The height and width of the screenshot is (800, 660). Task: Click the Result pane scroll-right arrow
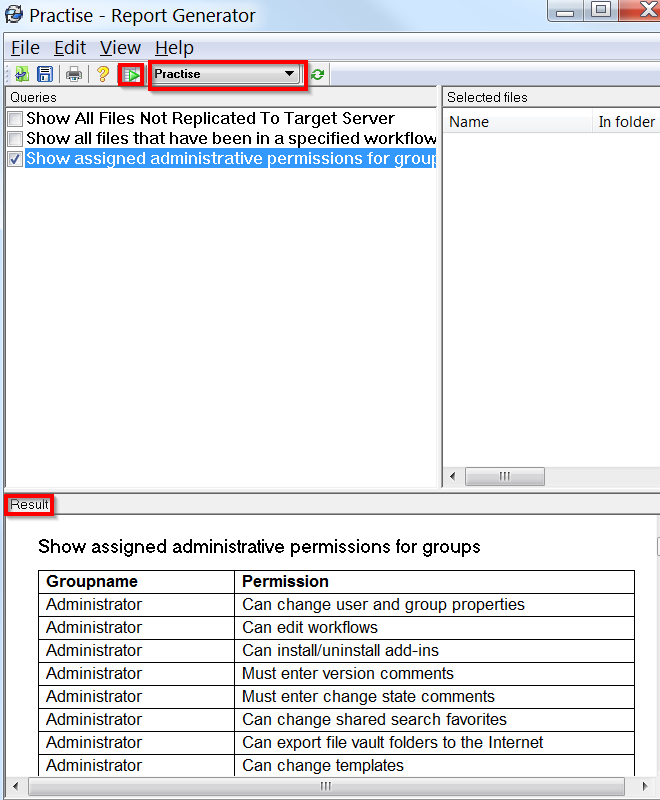(x=645, y=786)
